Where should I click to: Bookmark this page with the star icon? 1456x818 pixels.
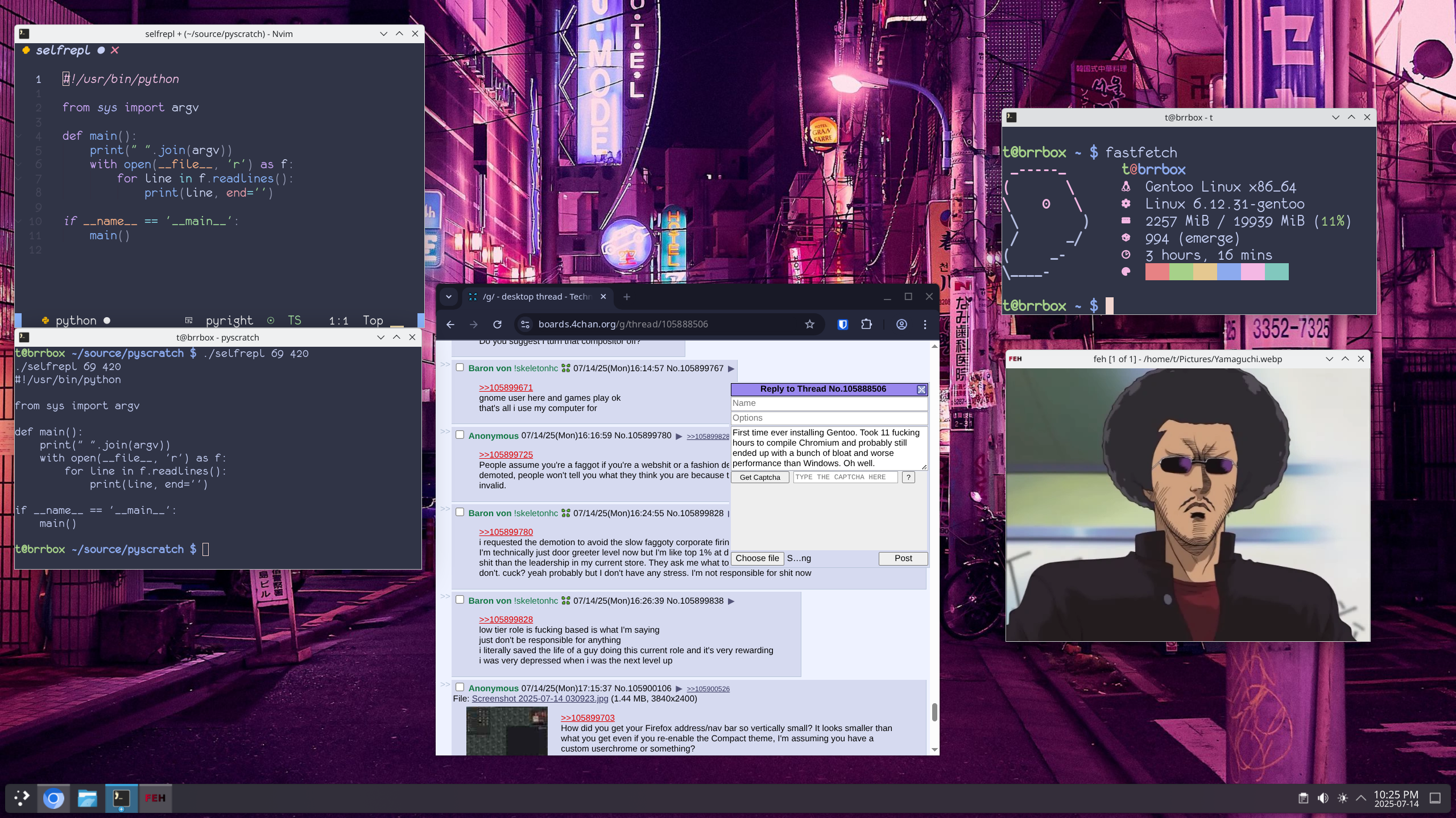[809, 324]
